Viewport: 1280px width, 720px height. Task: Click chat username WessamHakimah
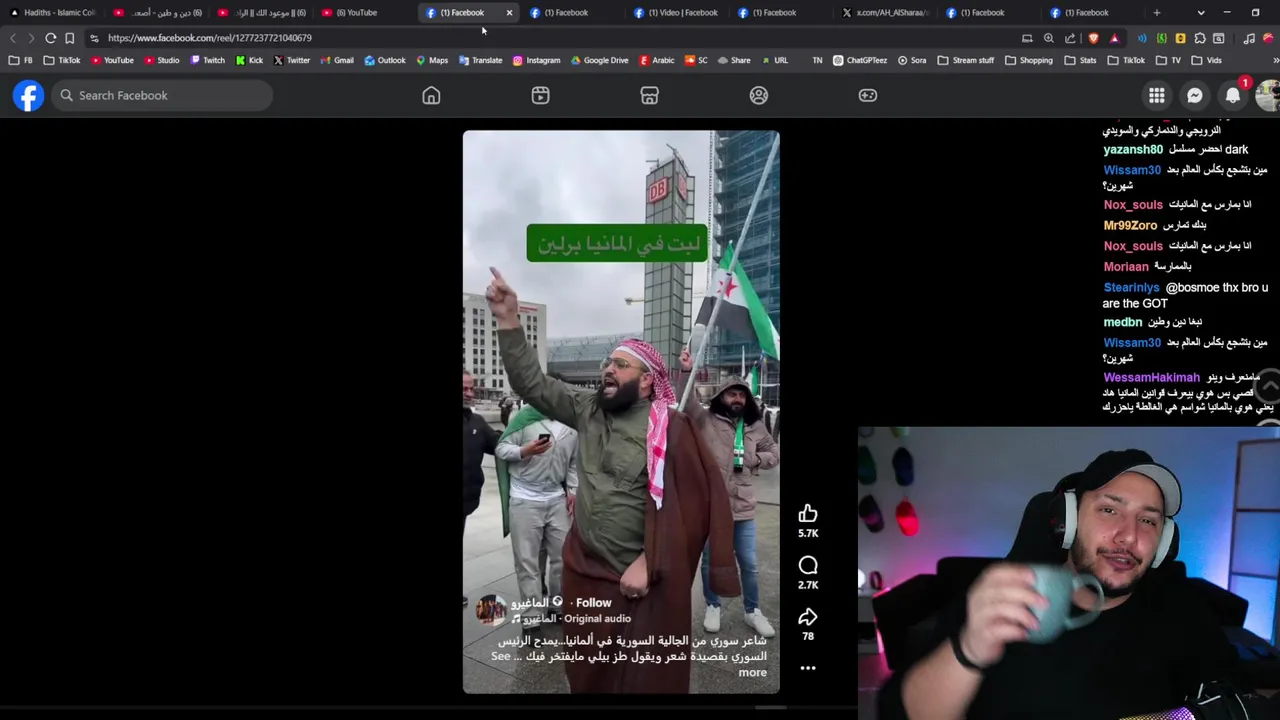[1151, 378]
